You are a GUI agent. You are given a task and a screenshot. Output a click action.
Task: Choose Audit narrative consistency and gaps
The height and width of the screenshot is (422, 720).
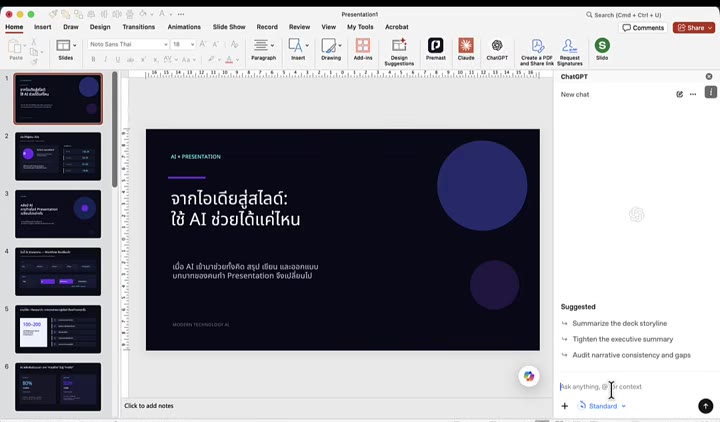631,355
